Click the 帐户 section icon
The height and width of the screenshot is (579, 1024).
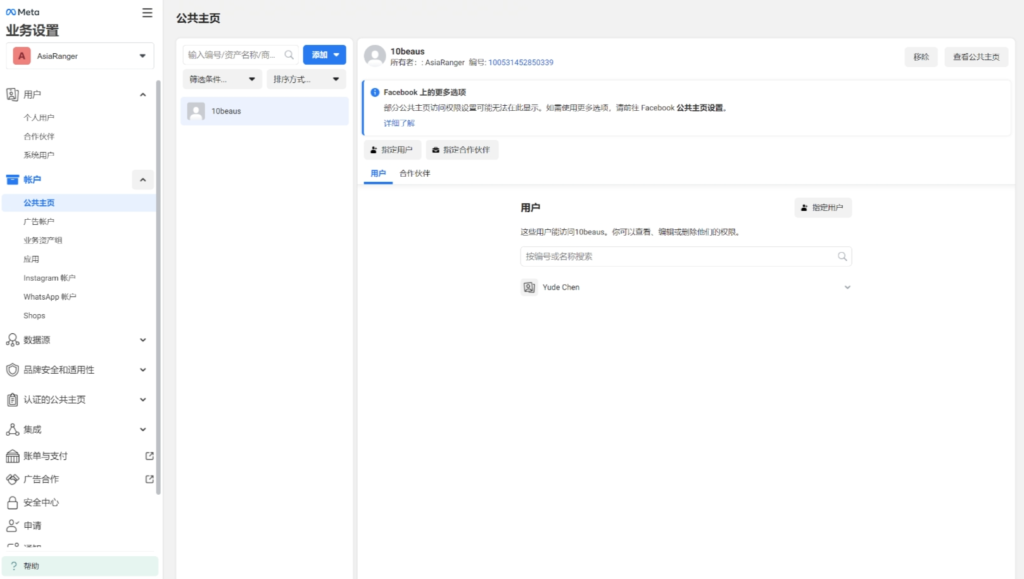coord(12,180)
